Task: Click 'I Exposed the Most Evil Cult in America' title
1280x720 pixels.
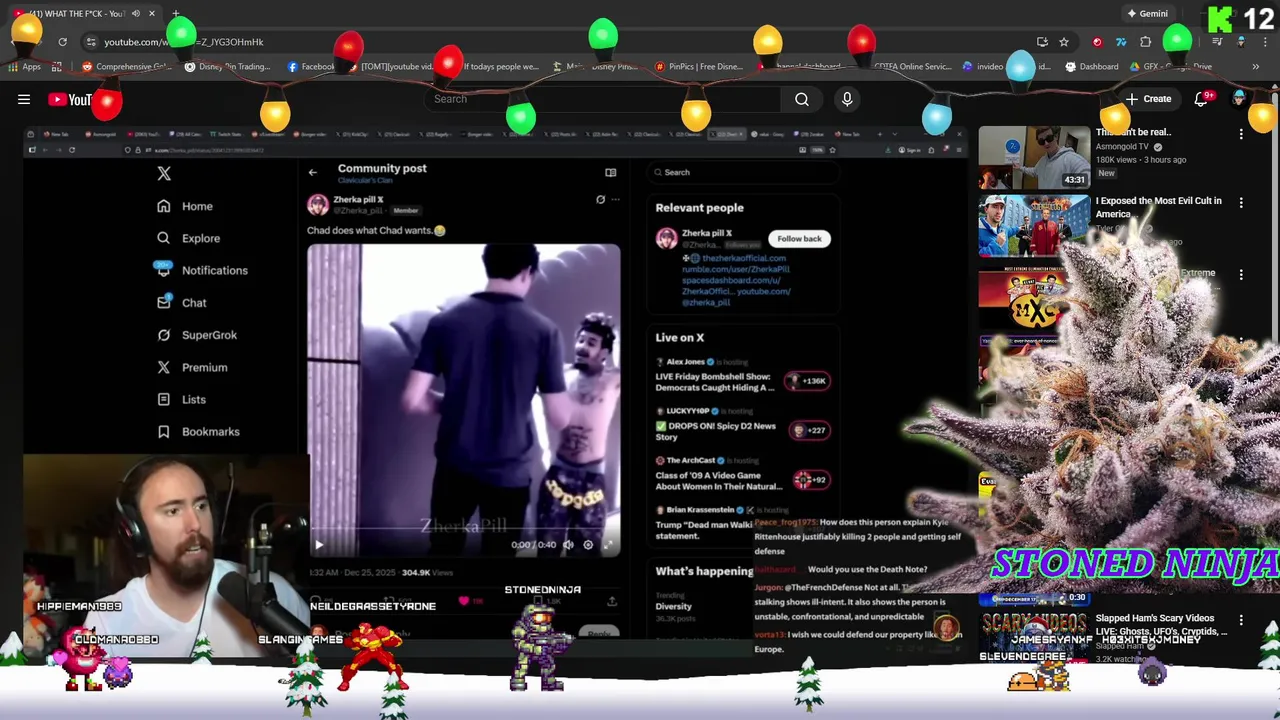Action: point(1158,207)
